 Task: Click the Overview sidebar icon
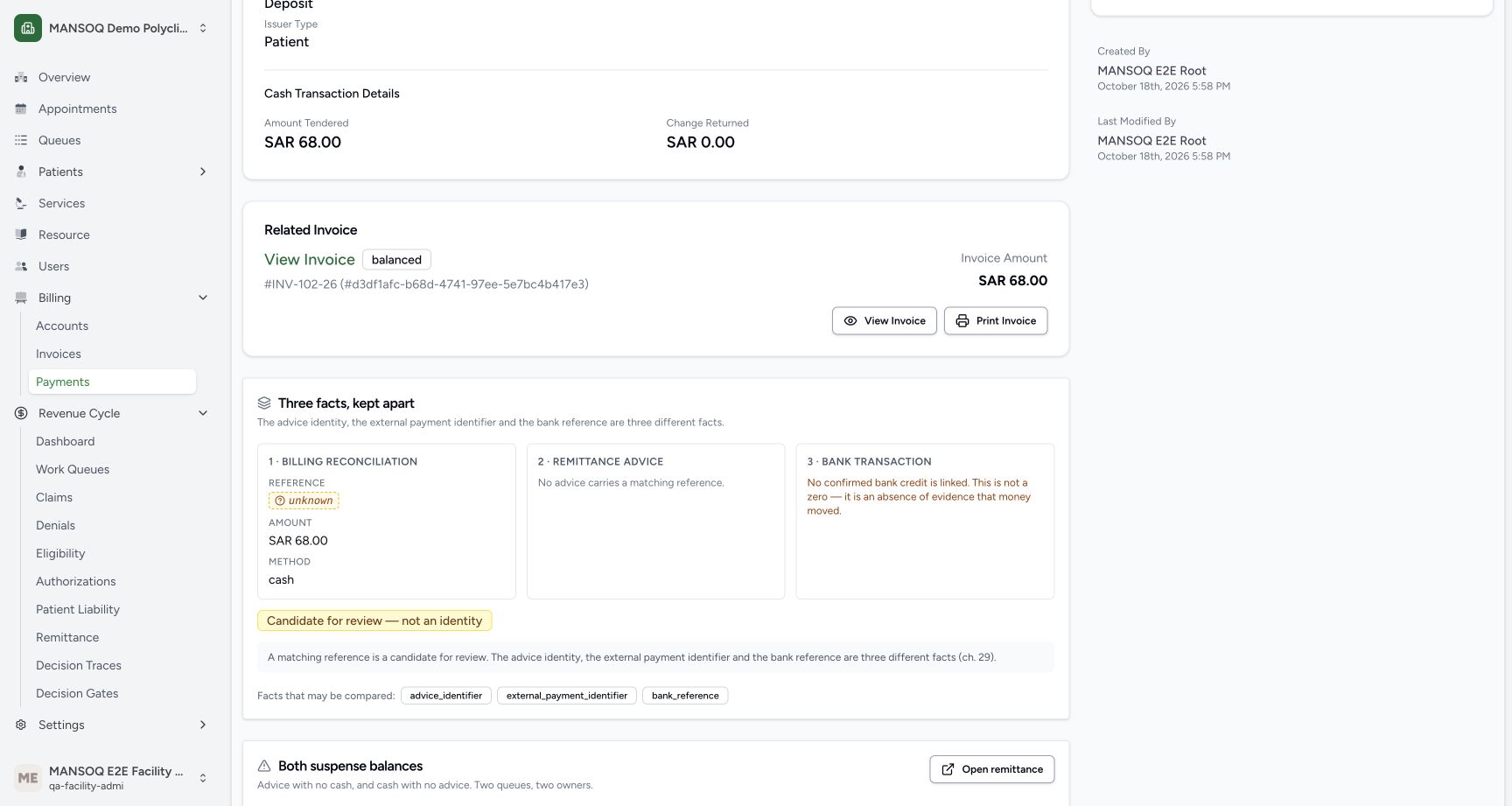pyautogui.click(x=21, y=77)
